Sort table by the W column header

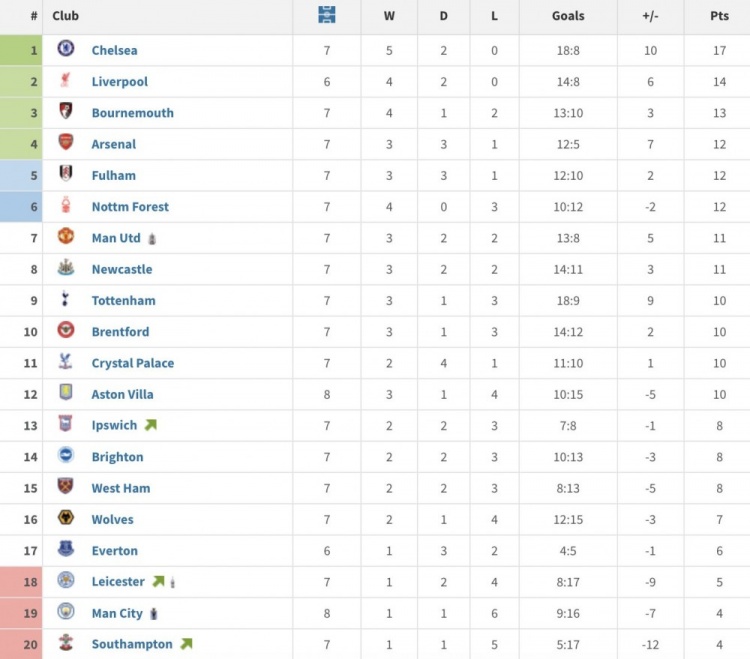pyautogui.click(x=389, y=16)
